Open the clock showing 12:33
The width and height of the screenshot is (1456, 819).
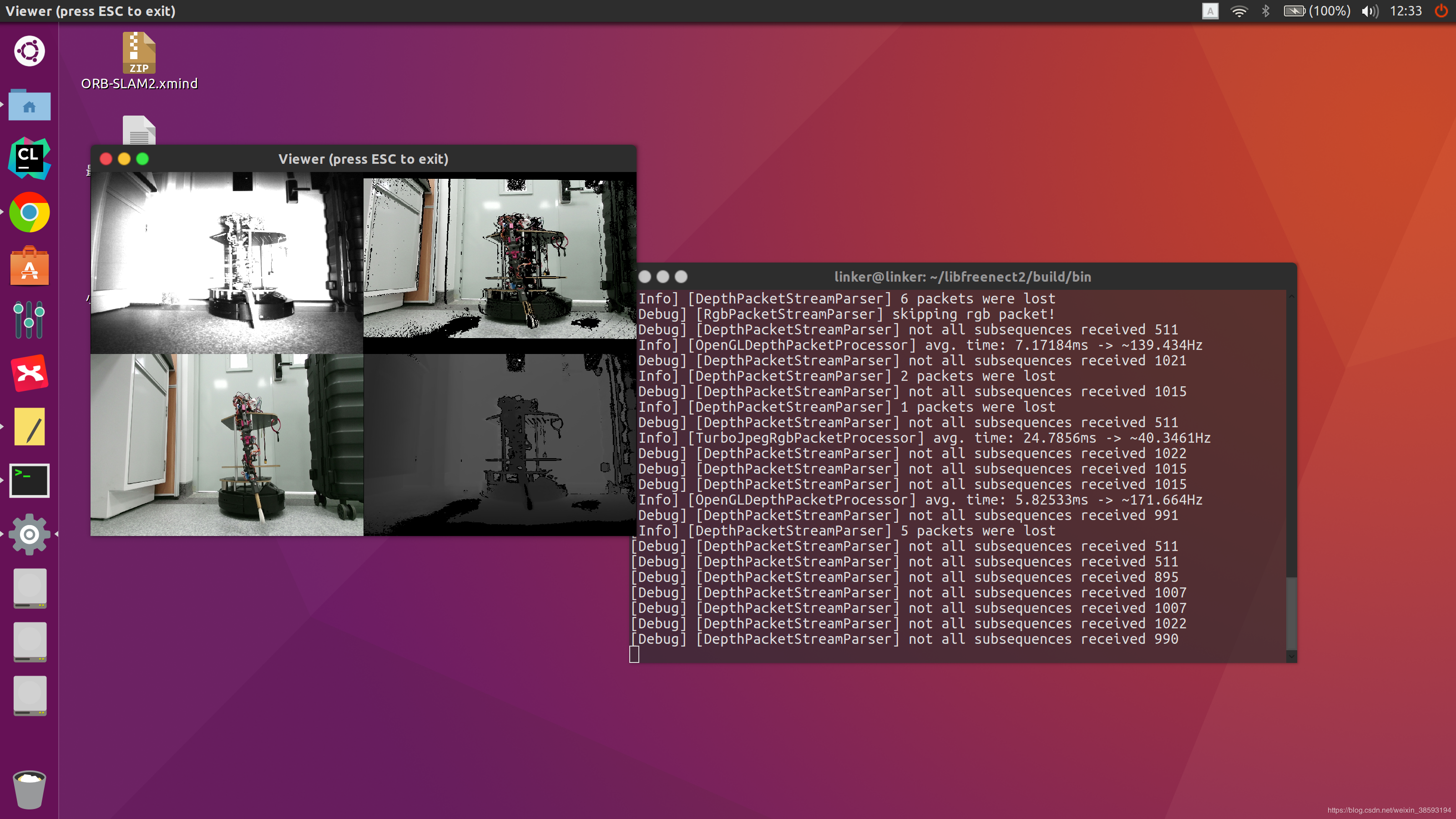(x=1405, y=11)
